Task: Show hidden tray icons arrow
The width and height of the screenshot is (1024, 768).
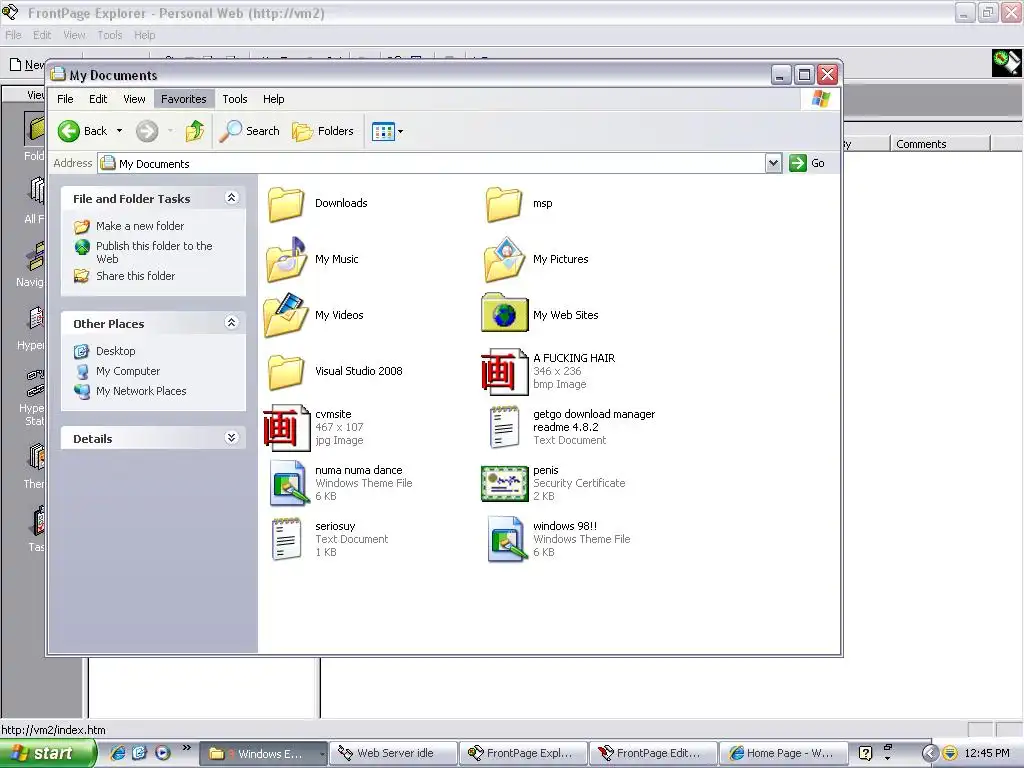Action: point(929,754)
